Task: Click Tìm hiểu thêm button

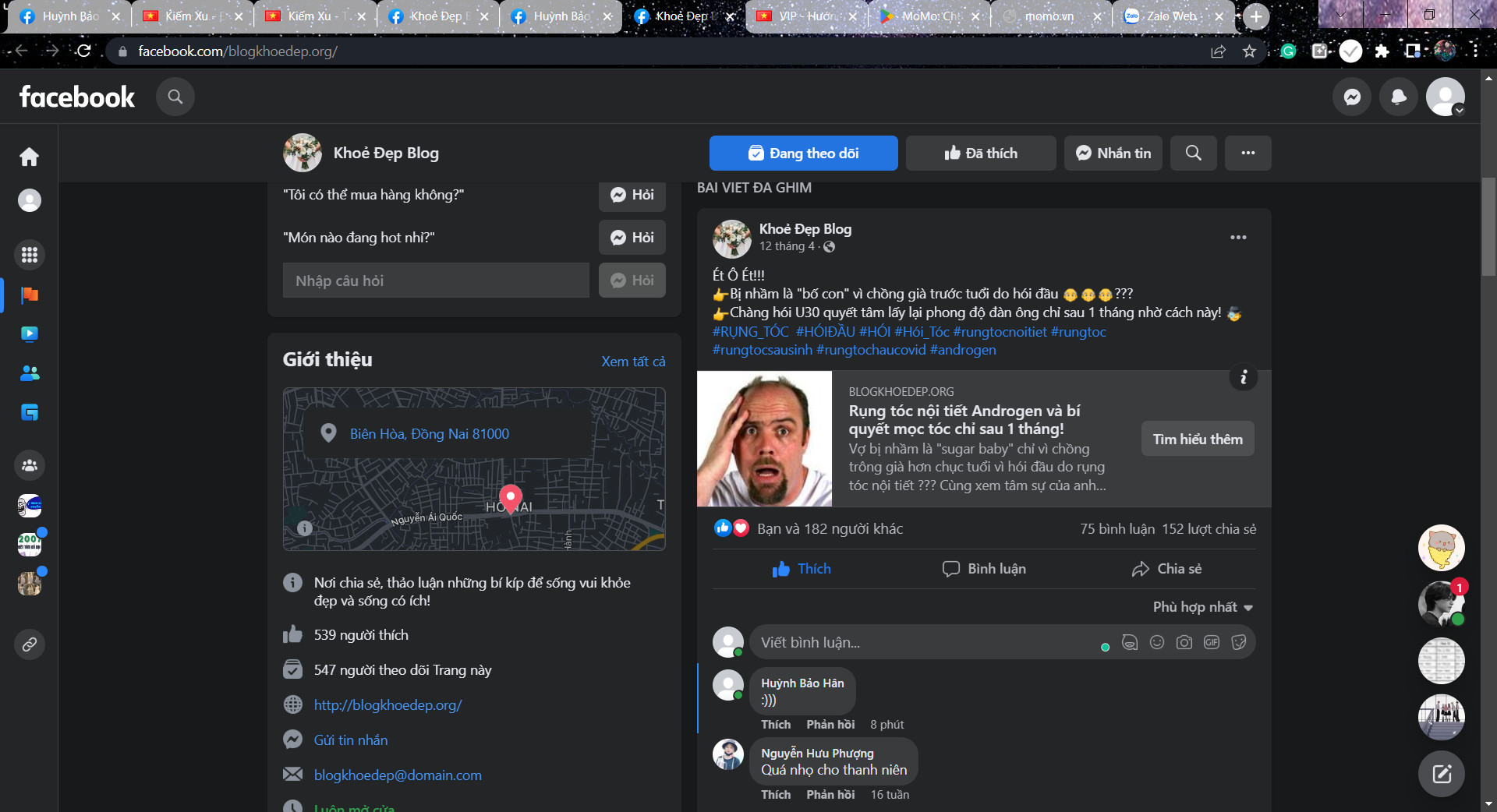Action: point(1198,439)
